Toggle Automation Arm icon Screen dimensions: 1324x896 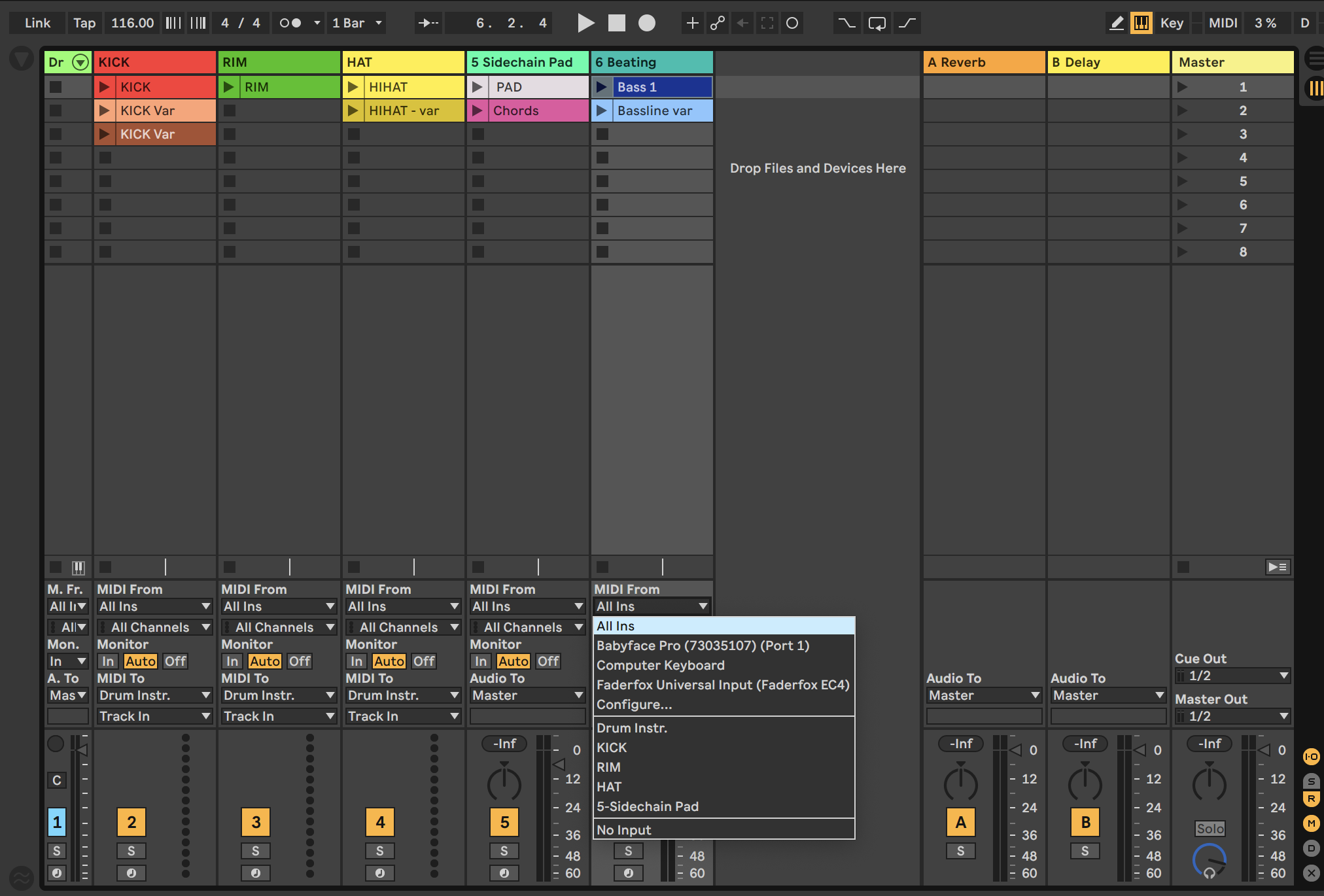[718, 24]
